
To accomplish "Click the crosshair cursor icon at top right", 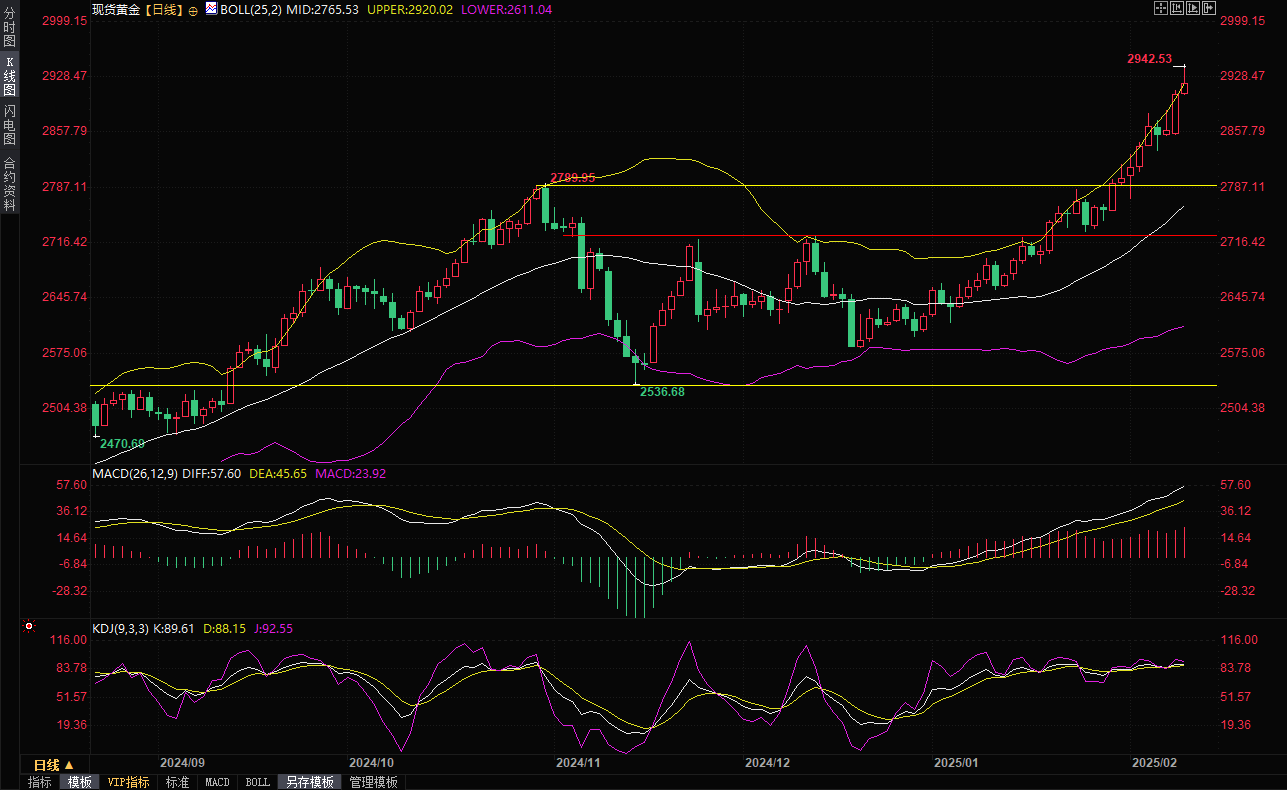I will click(x=1161, y=8).
